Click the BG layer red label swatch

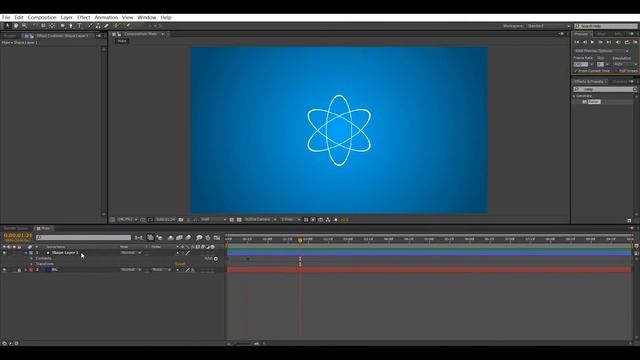tap(31, 270)
